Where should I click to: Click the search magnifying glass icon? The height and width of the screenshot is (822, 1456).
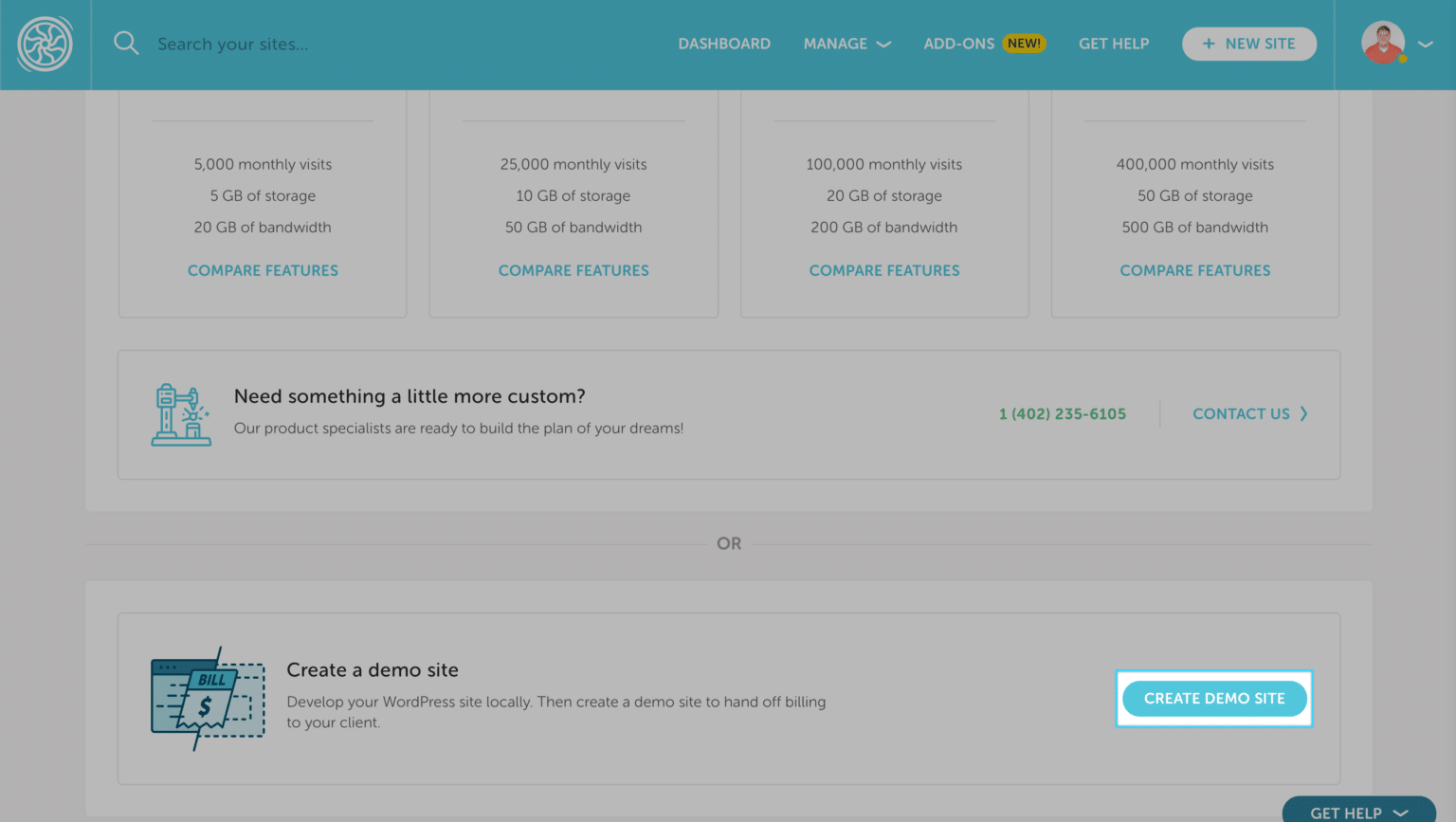click(x=126, y=43)
